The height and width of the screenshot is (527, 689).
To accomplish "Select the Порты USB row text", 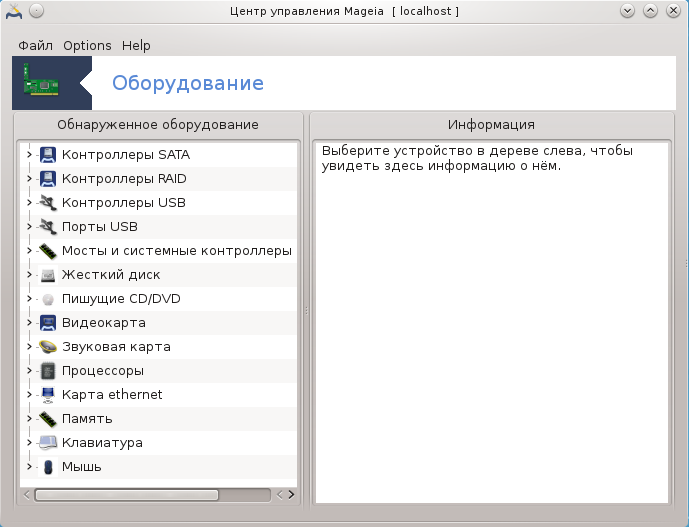I will pyautogui.click(x=100, y=227).
